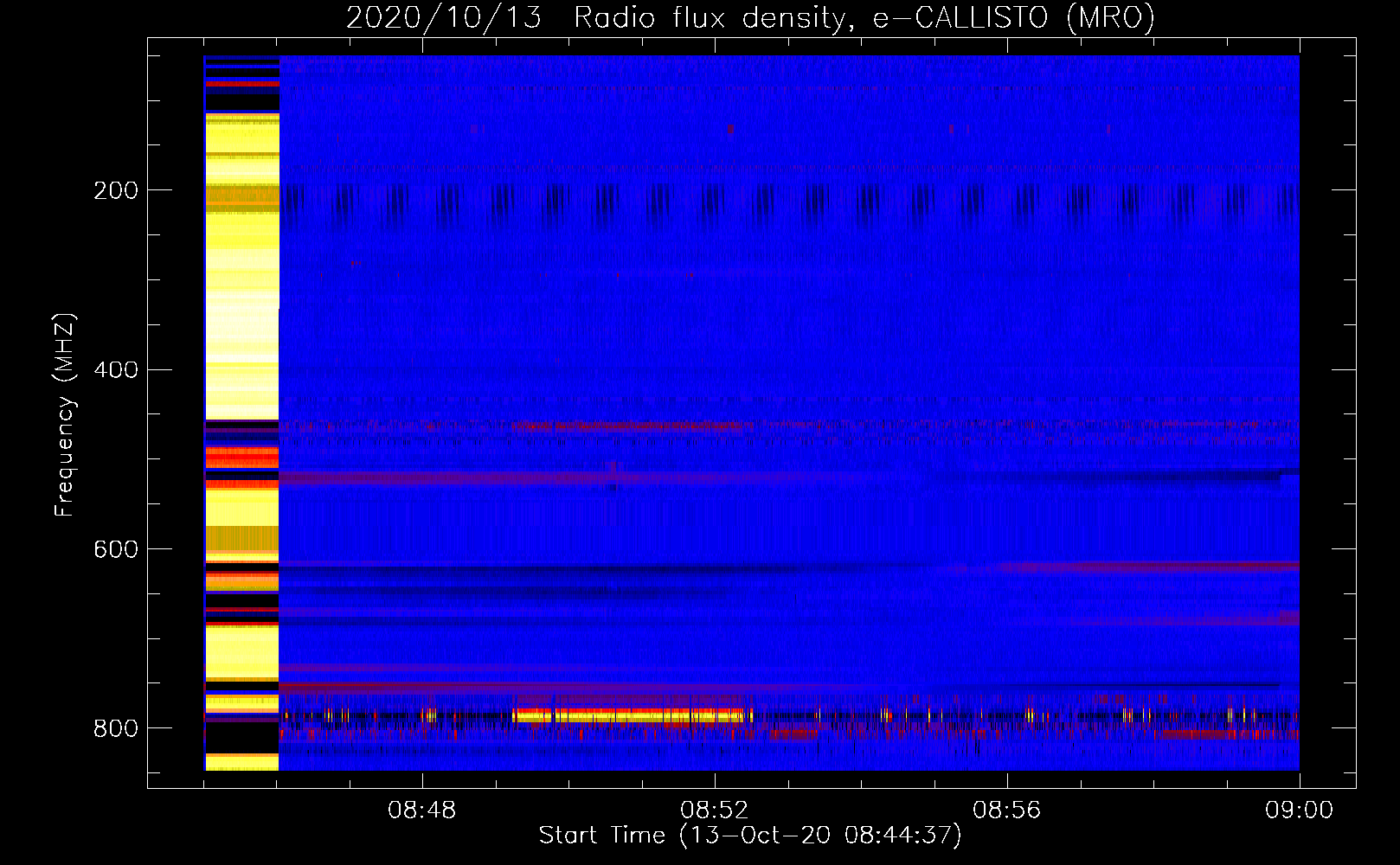Click the bright yellow burst near 800 MHz
The height and width of the screenshot is (865, 1400).
pyautogui.click(x=632, y=715)
